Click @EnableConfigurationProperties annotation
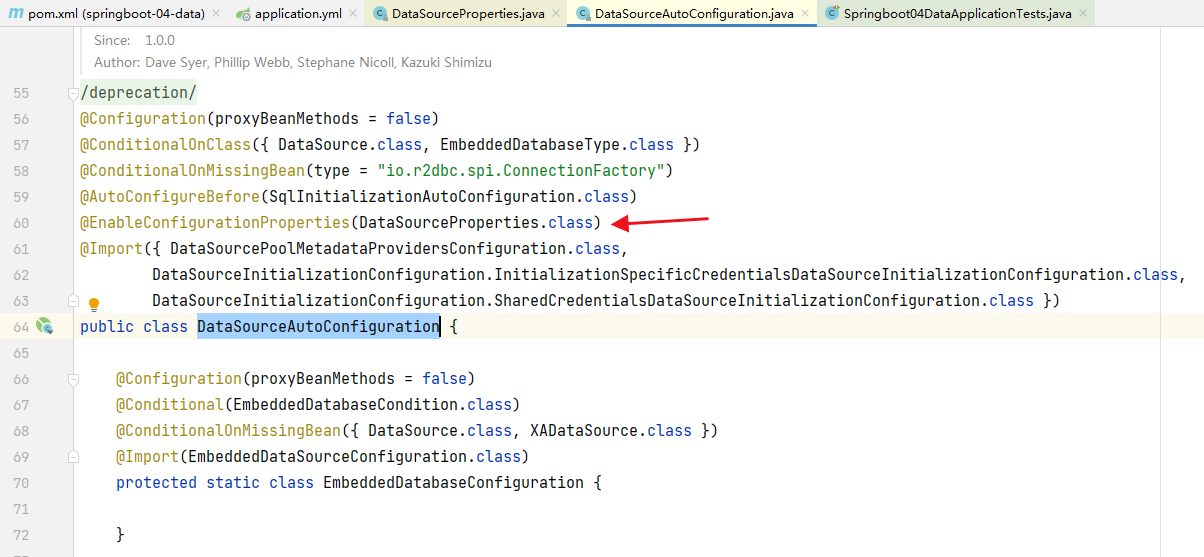 point(215,223)
